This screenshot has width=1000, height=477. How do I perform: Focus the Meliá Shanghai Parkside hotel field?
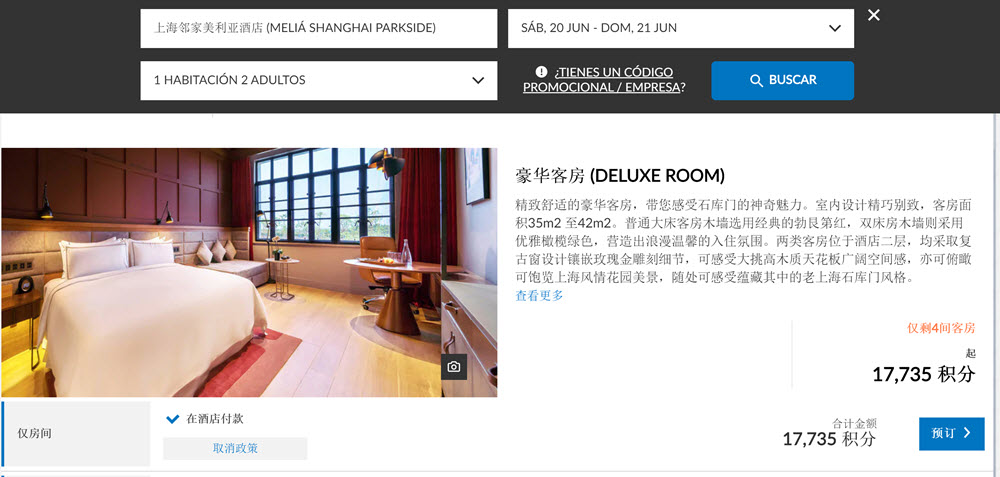coord(319,28)
